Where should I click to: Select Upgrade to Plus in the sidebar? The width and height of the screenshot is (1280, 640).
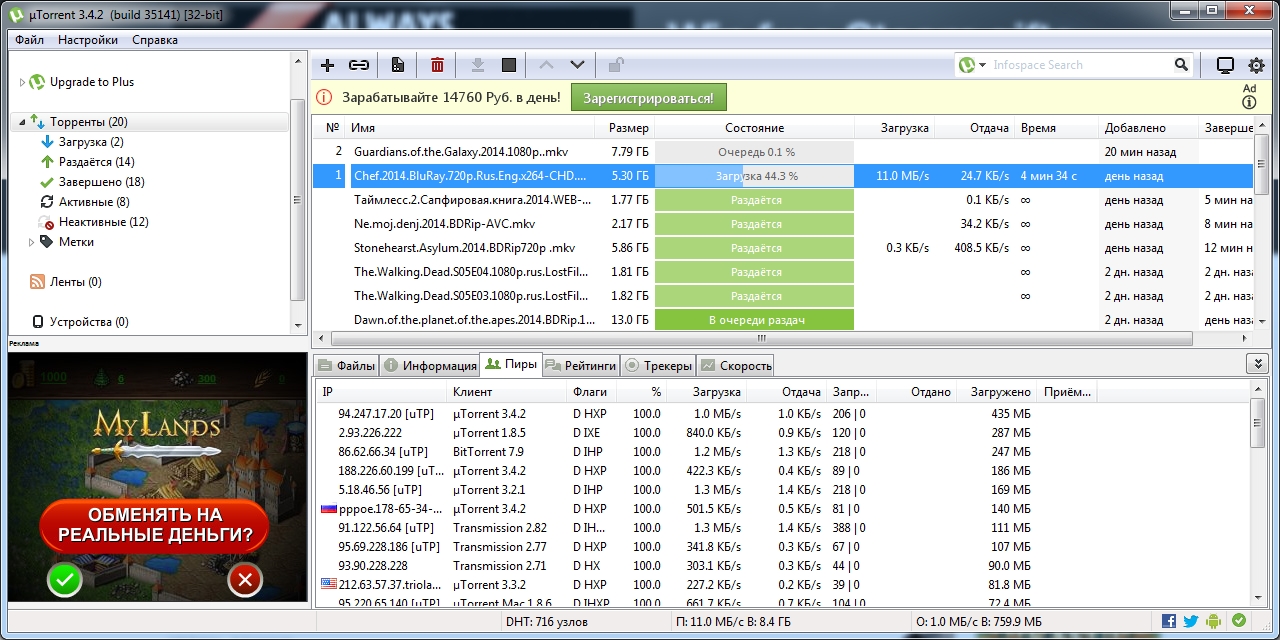(x=91, y=82)
